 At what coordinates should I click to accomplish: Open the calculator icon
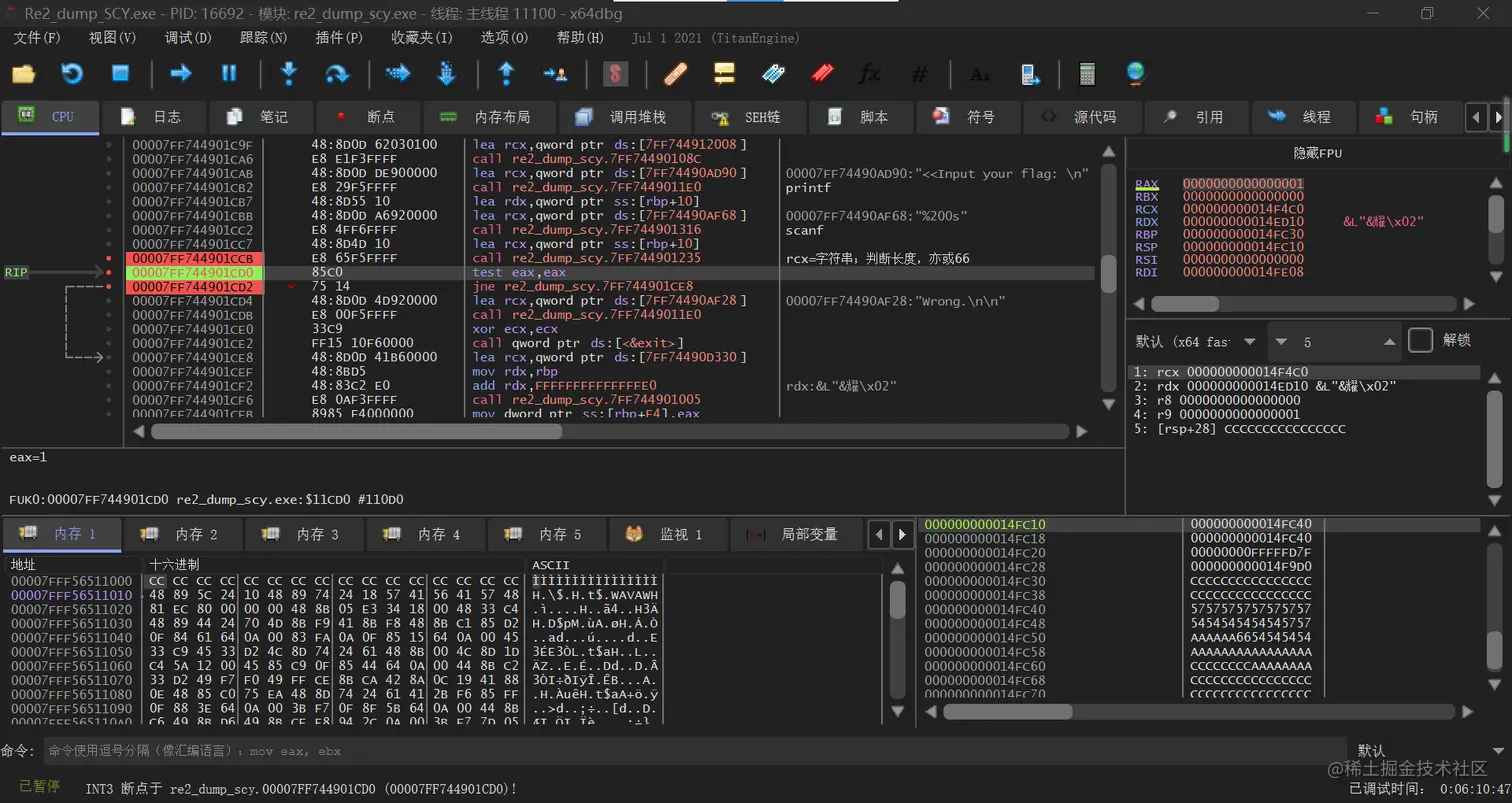click(x=1088, y=74)
